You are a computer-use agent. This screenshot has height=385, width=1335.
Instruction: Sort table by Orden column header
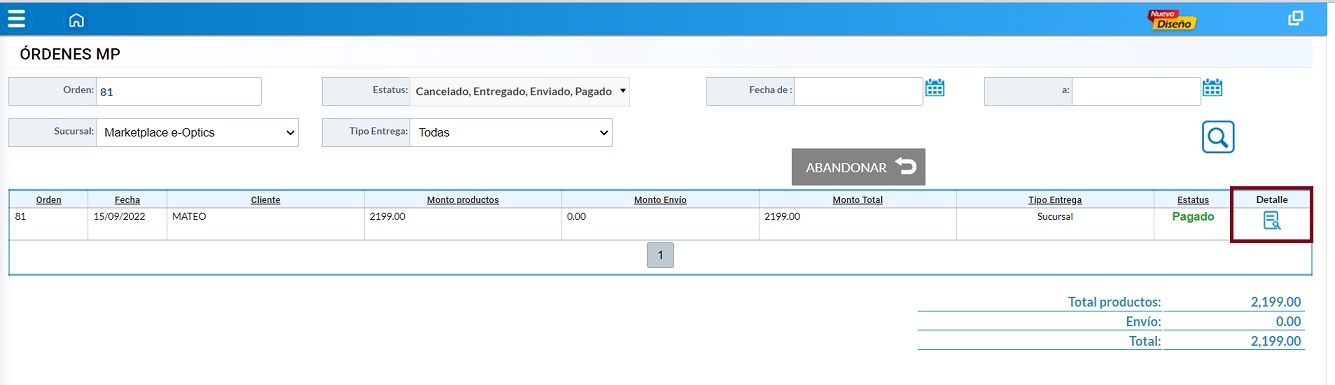coord(48,200)
